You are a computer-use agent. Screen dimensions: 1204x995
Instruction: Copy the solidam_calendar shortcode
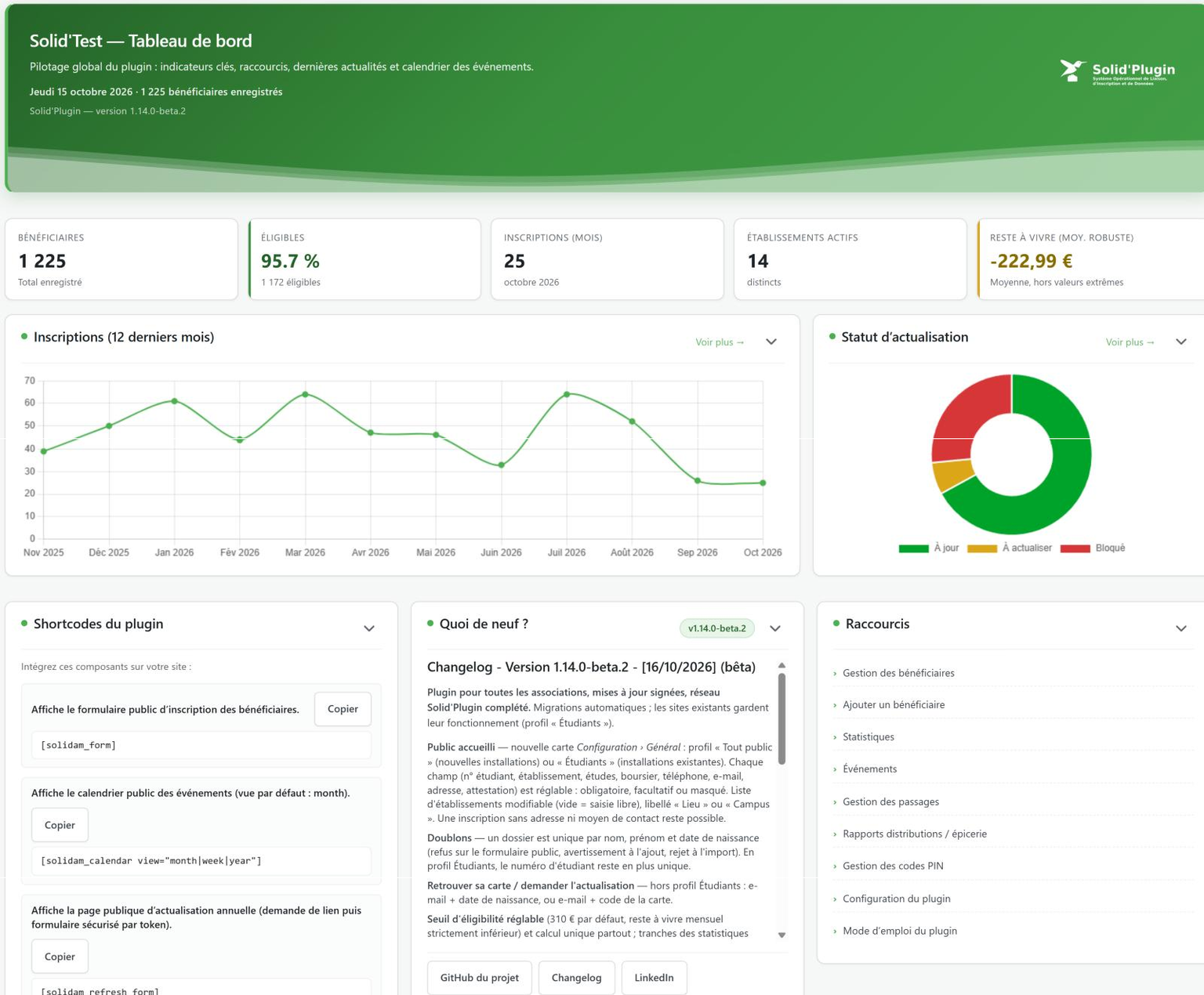coord(60,825)
